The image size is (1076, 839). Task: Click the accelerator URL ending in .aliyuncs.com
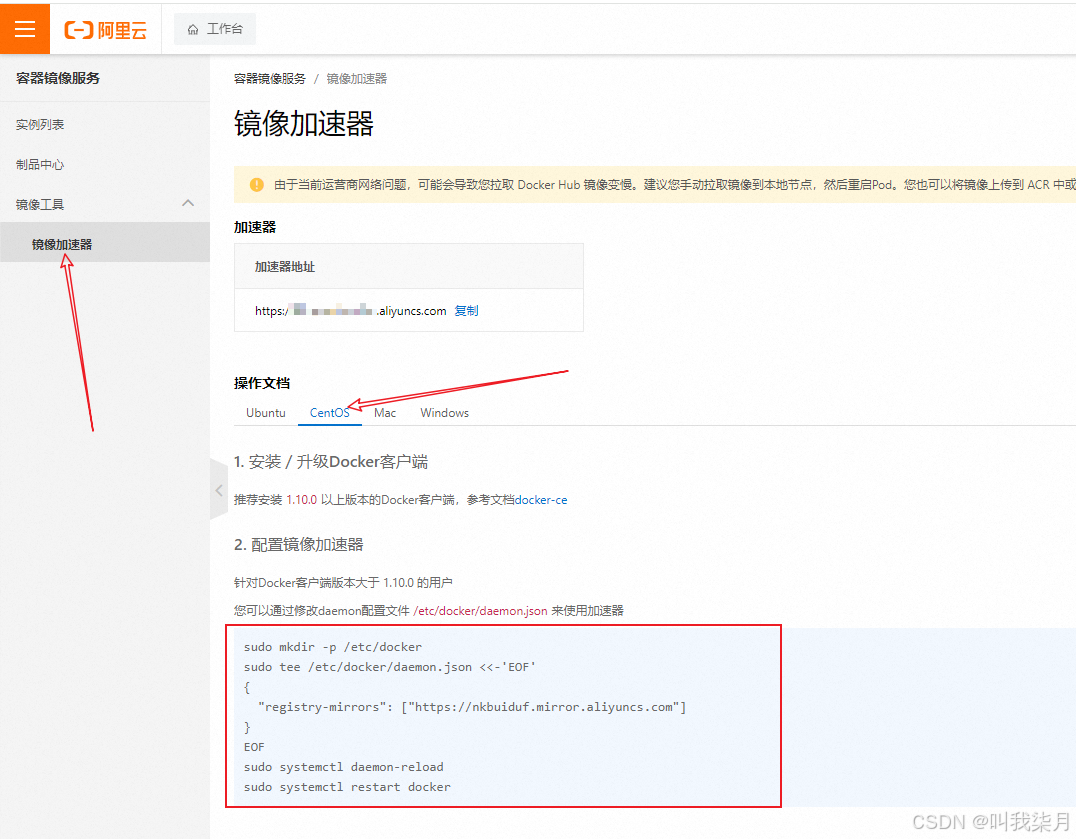pos(351,311)
